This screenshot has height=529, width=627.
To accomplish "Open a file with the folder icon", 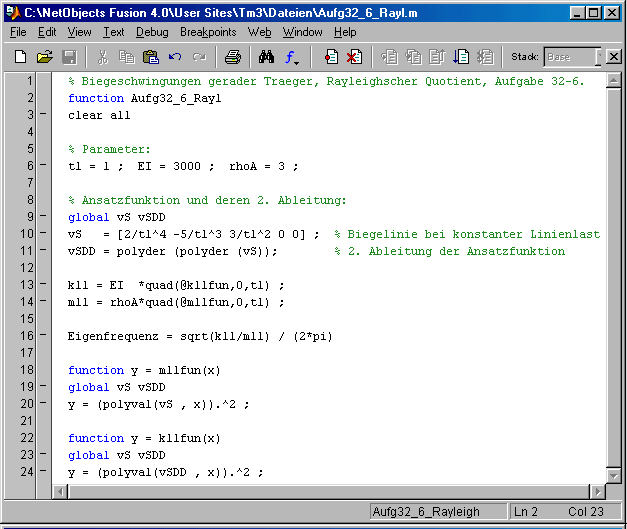I will 45,57.
